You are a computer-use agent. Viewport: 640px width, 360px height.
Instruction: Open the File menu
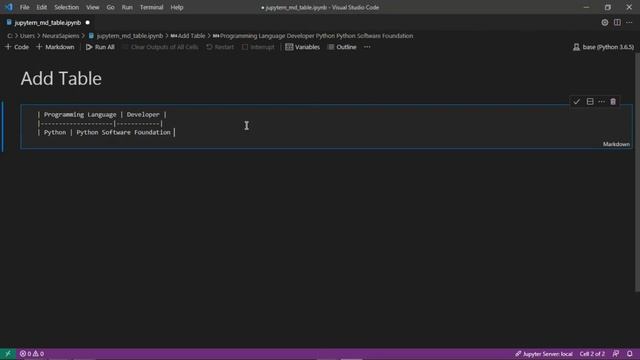pos(24,7)
